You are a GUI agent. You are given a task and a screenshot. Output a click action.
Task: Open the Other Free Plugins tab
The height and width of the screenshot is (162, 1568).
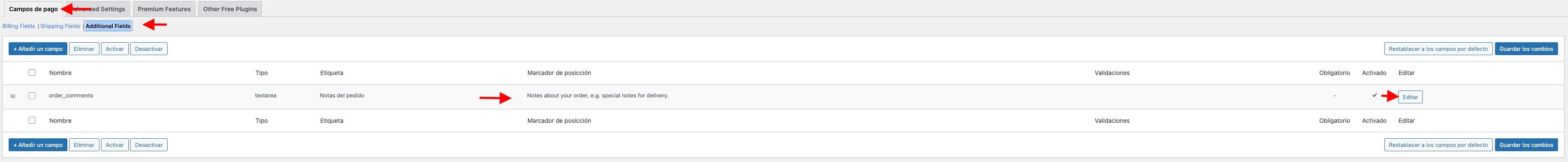230,9
